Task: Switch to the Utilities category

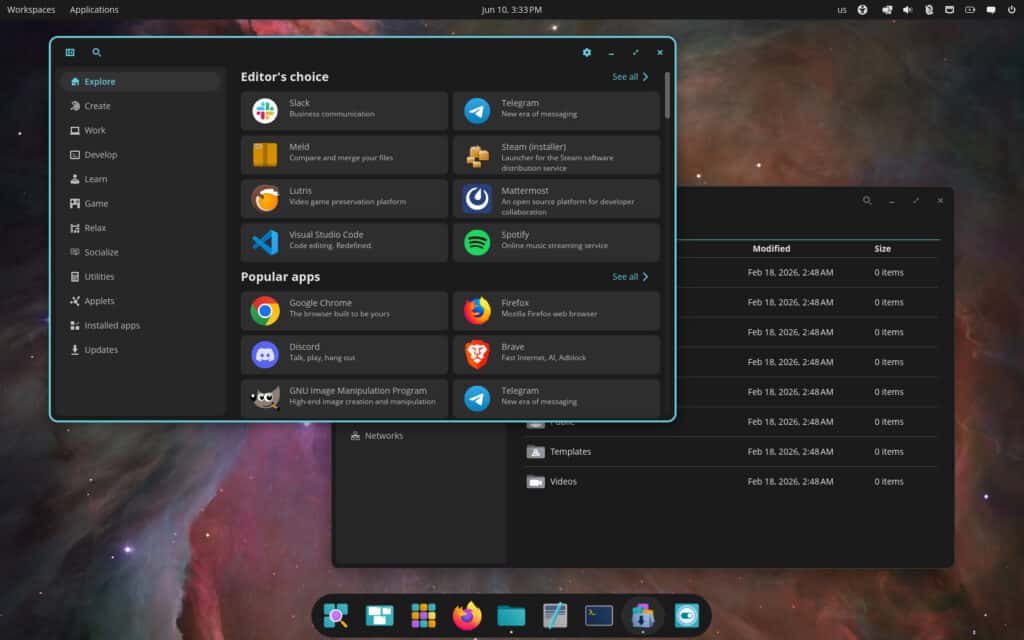Action: tap(140, 276)
